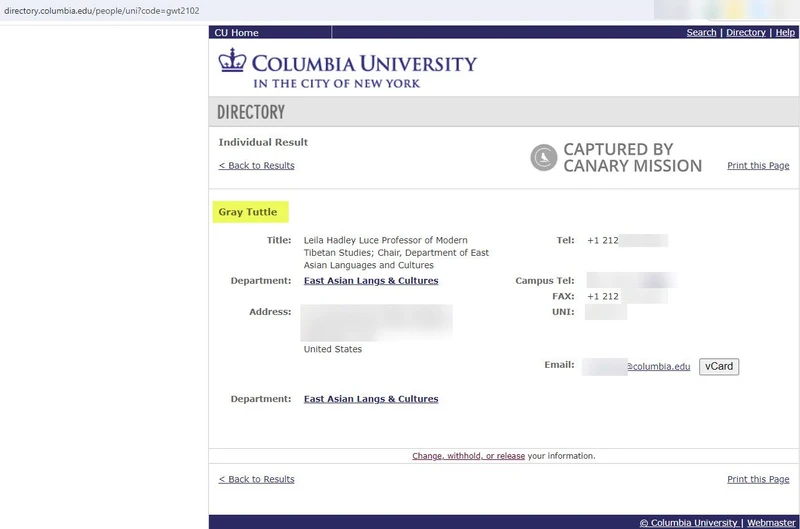Open Change, withhold, or release link
800x529 pixels.
[468, 456]
